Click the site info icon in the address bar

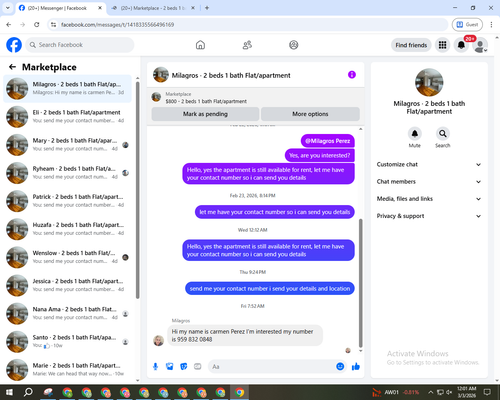(53, 25)
